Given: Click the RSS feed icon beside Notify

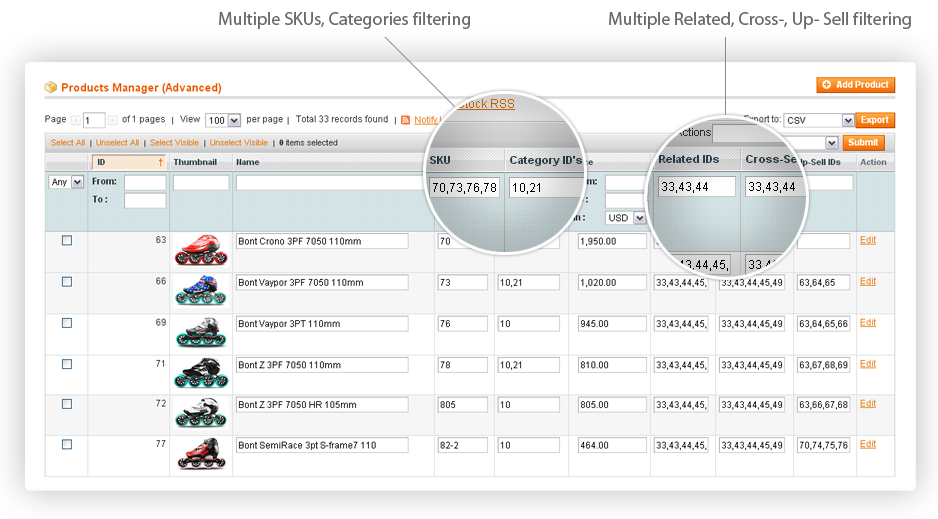Looking at the screenshot, I should [406, 120].
